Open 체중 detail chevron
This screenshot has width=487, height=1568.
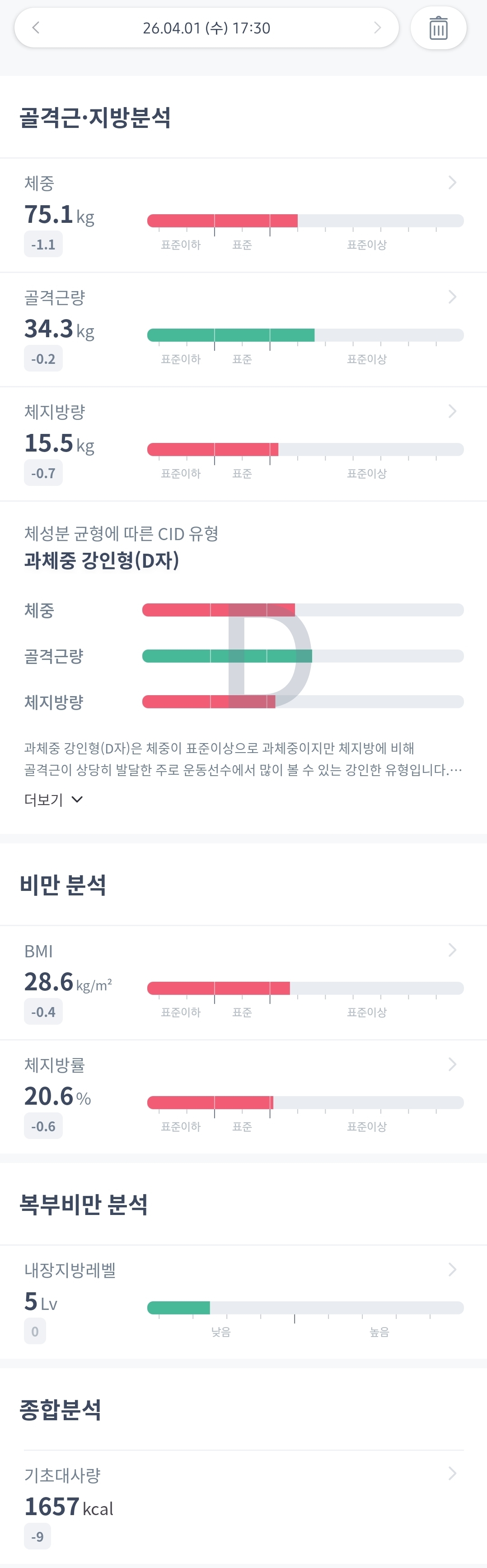[x=452, y=183]
